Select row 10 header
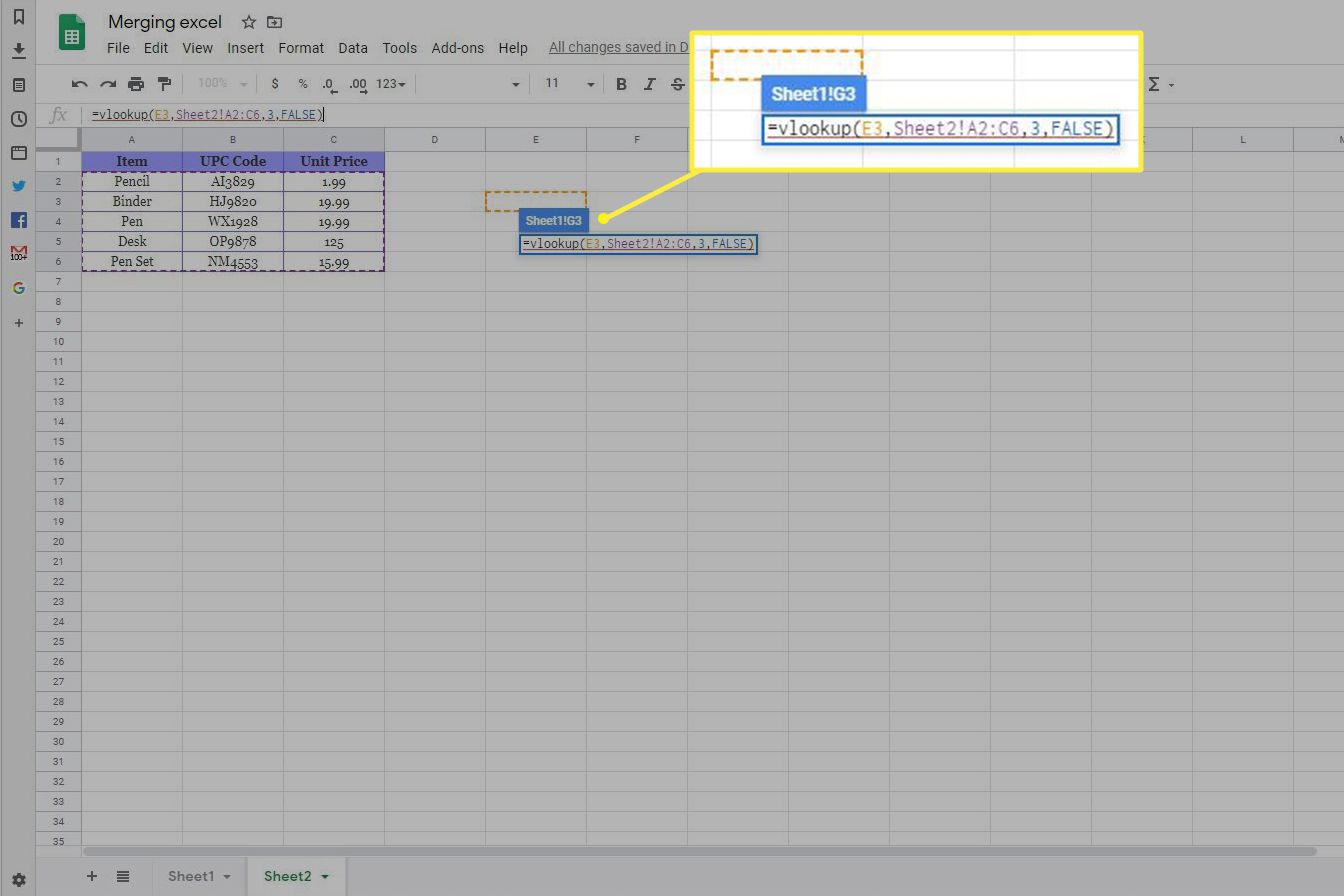Viewport: 1344px width, 896px height. click(59, 341)
